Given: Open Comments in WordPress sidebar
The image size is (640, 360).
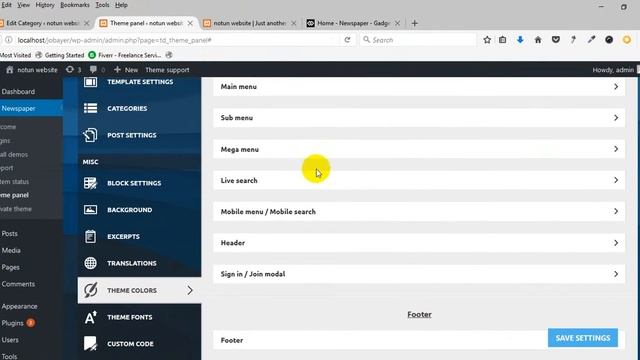Looking at the screenshot, I should point(18,284).
